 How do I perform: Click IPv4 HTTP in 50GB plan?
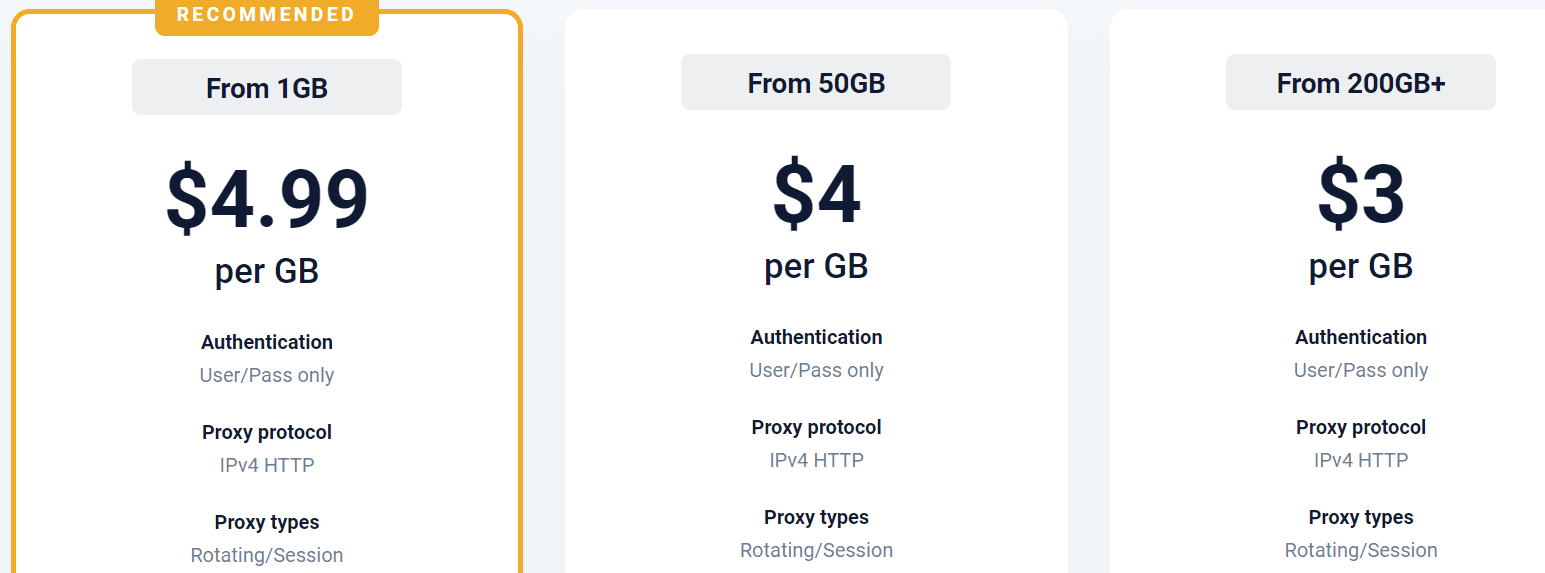pos(816,460)
